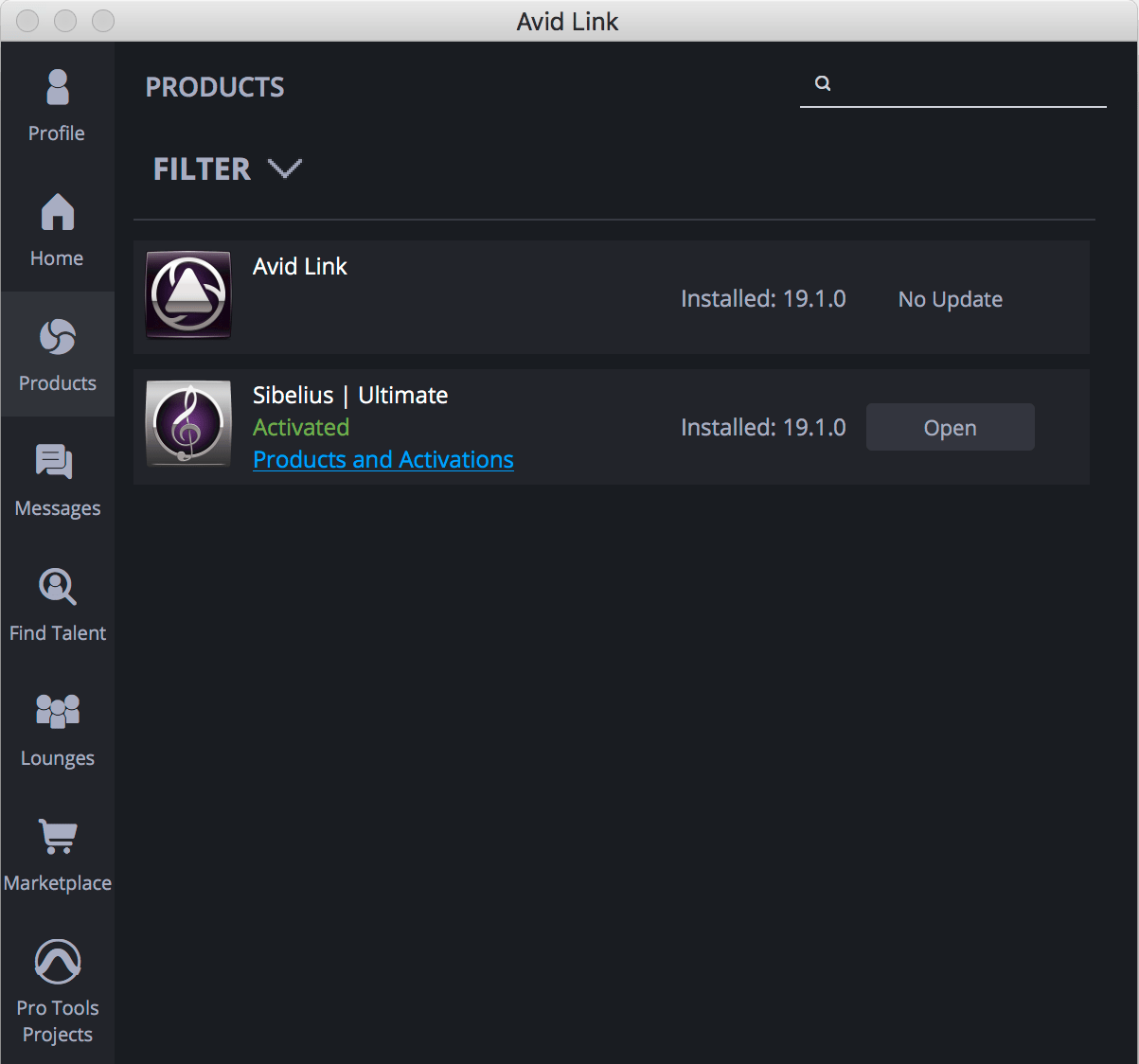Click the Avid Link product icon
Screen dimensions: 1139x1064
click(188, 294)
